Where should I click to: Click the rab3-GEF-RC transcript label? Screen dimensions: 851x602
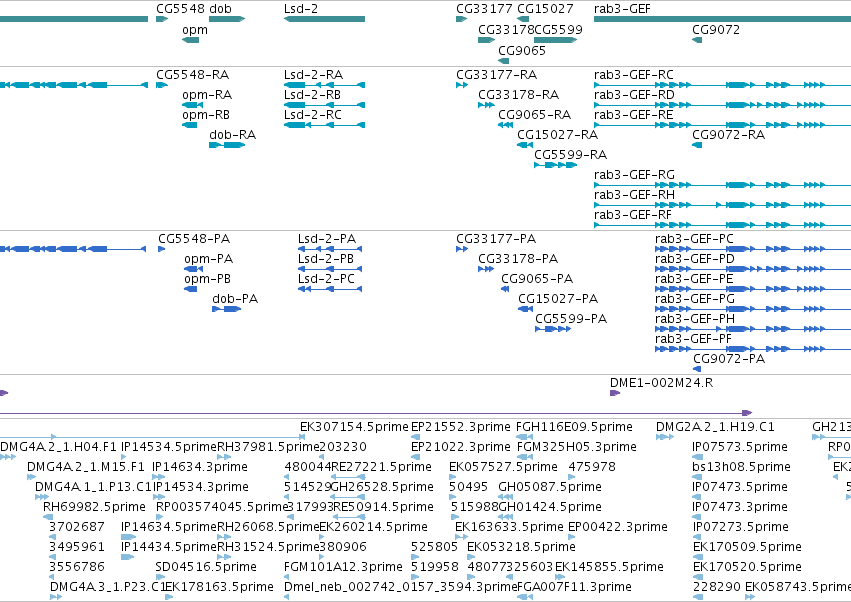(634, 75)
